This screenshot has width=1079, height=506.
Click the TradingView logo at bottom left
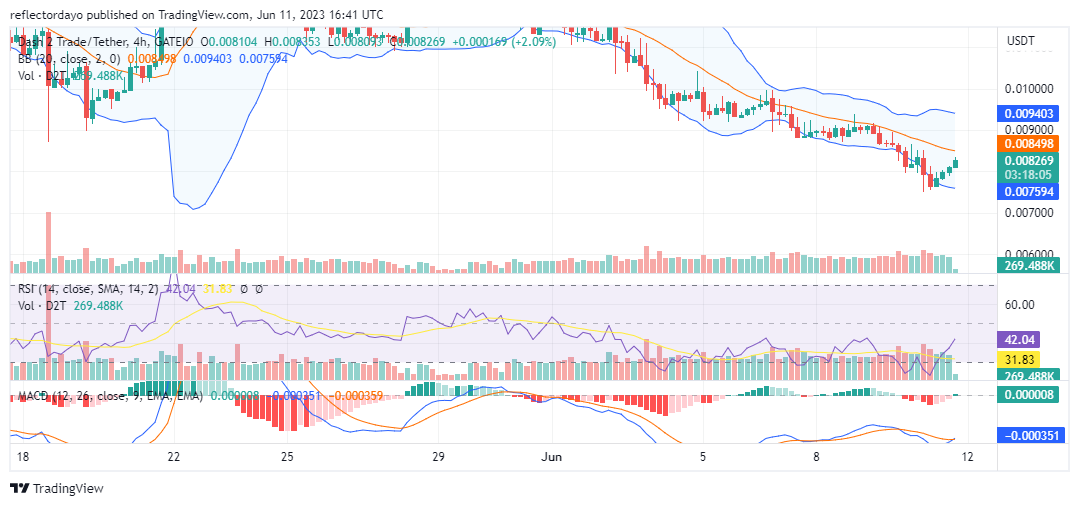56,488
